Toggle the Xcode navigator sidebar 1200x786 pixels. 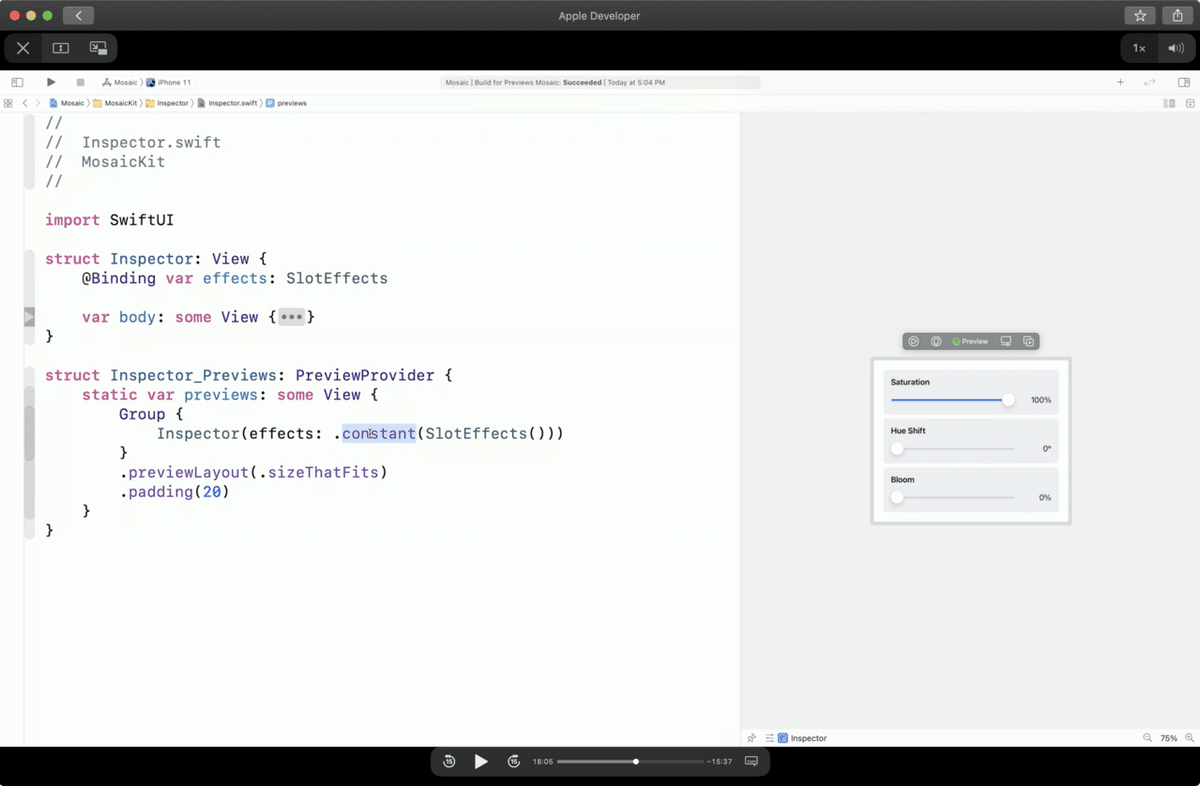point(17,82)
